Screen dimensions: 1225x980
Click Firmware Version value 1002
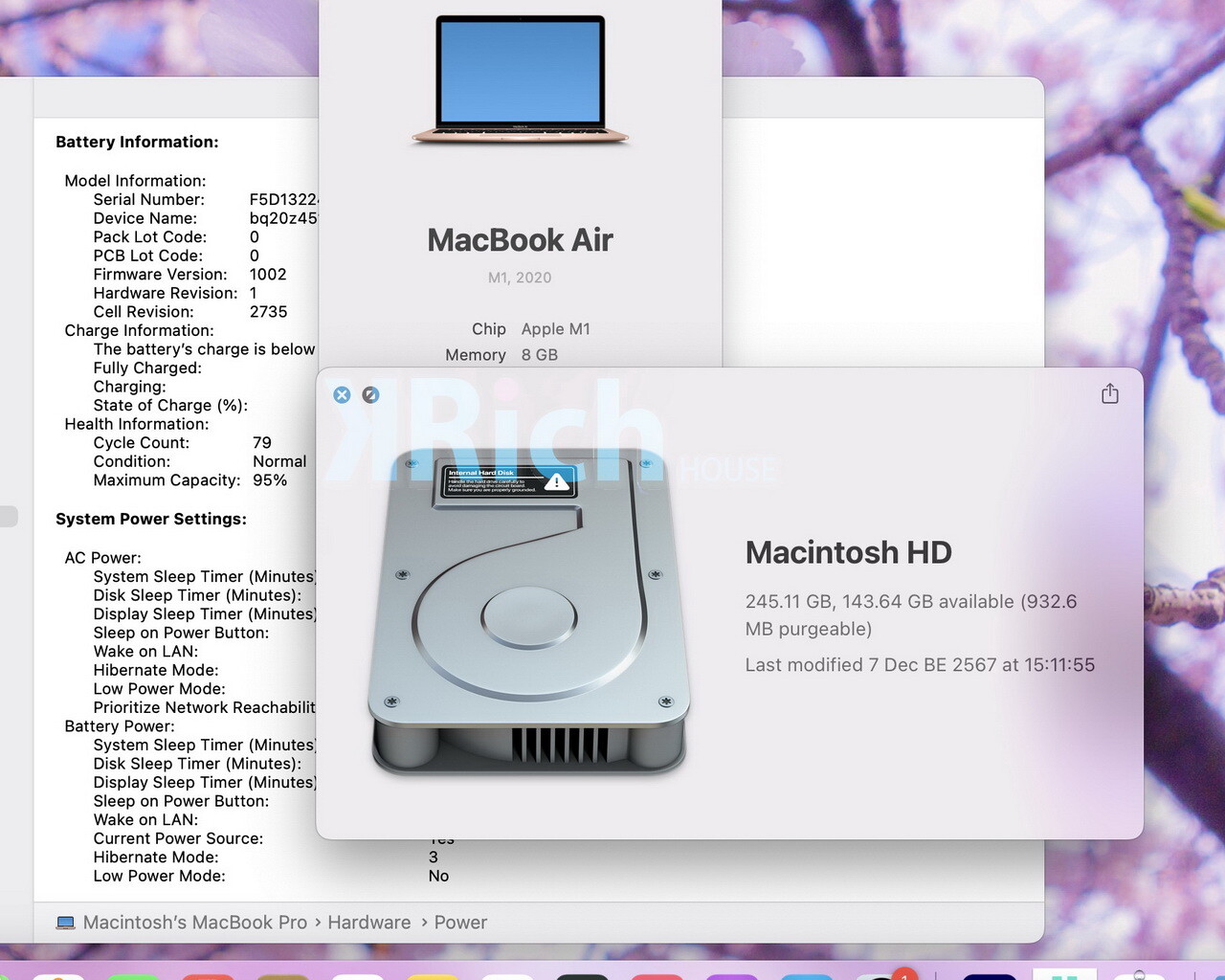(x=268, y=274)
